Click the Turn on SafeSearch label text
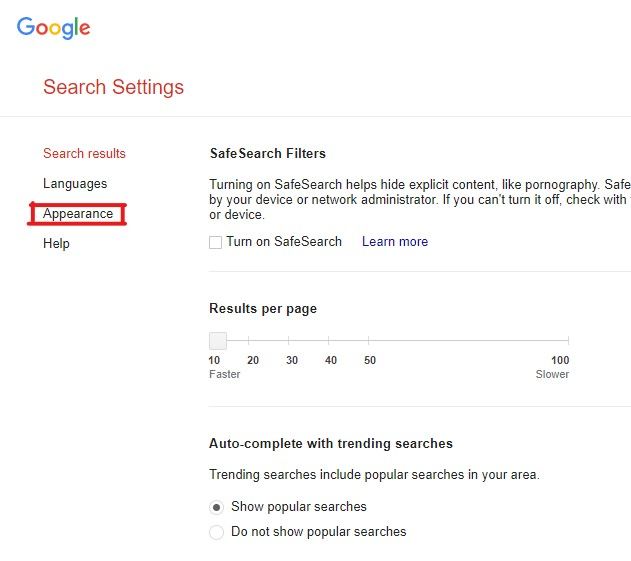The width and height of the screenshot is (631, 561). (284, 241)
